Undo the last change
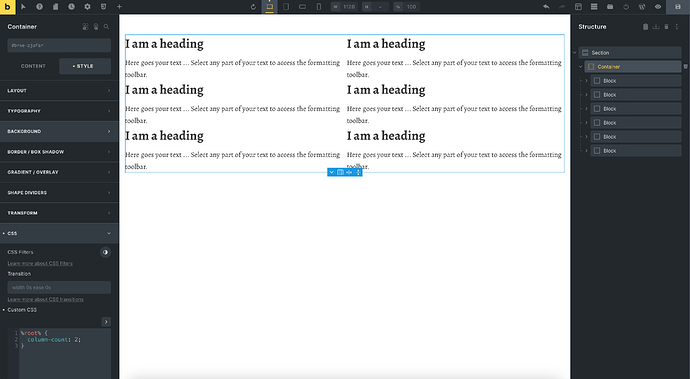Screen dimensions: 690x379 click(546, 7)
